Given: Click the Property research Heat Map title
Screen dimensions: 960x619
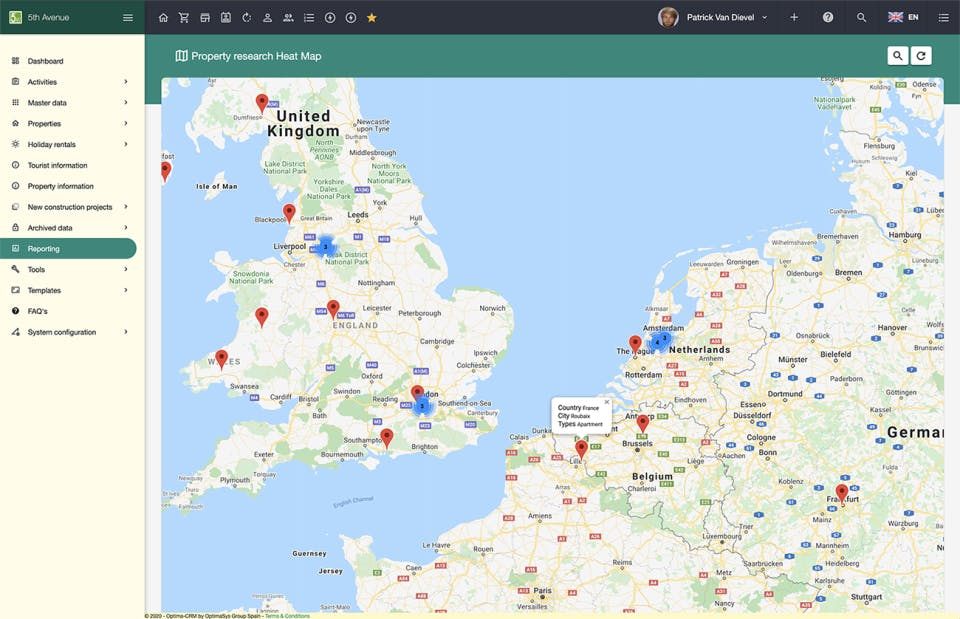Looking at the screenshot, I should (256, 56).
